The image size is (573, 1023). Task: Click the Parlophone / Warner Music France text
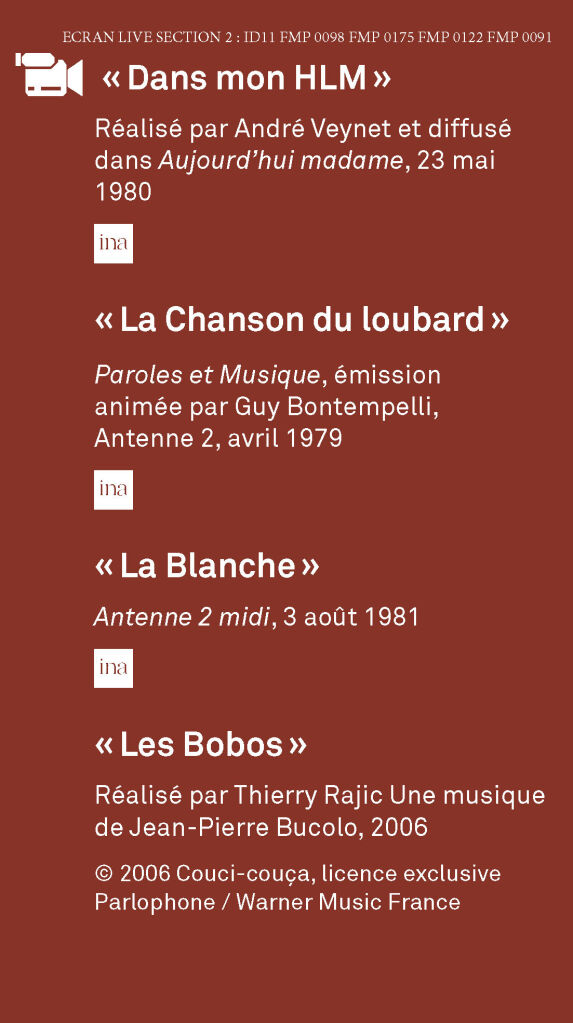point(277,902)
